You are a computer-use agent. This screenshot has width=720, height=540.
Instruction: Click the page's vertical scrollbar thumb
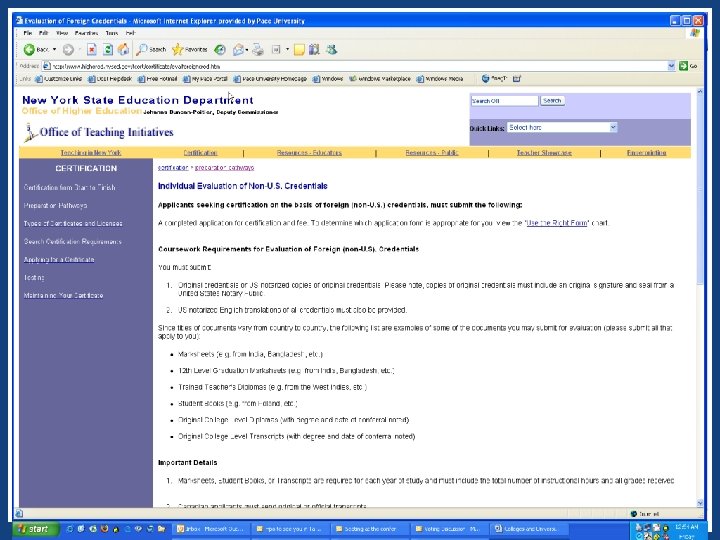(700, 188)
